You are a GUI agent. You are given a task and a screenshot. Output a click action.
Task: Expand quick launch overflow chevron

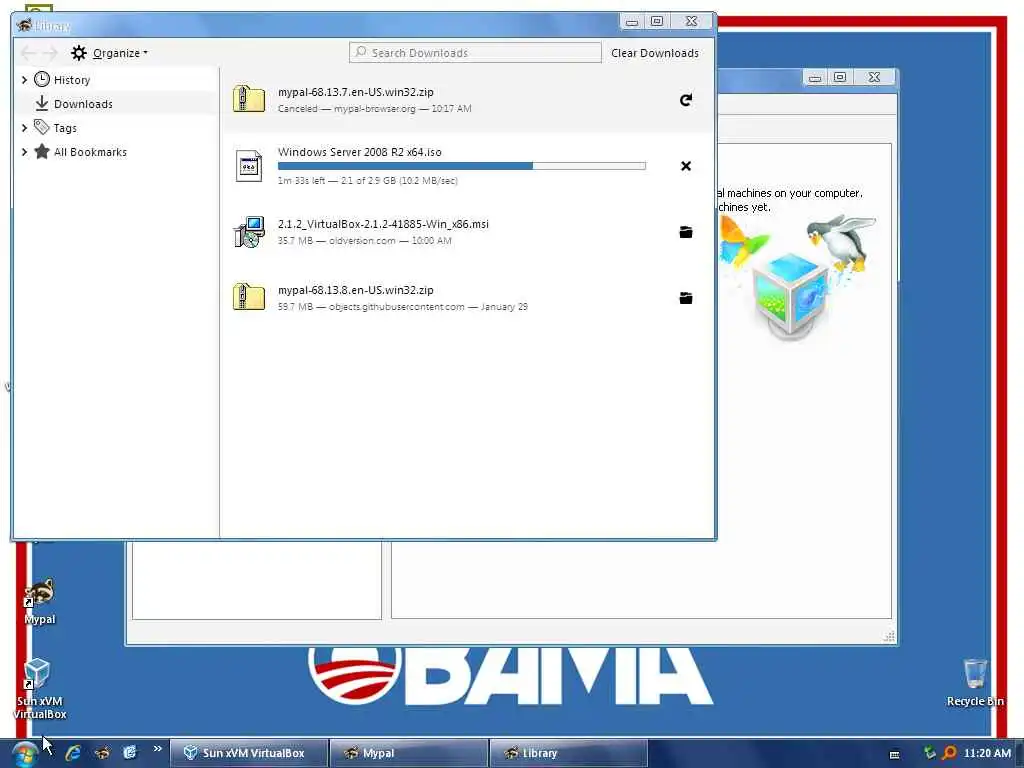click(x=157, y=749)
